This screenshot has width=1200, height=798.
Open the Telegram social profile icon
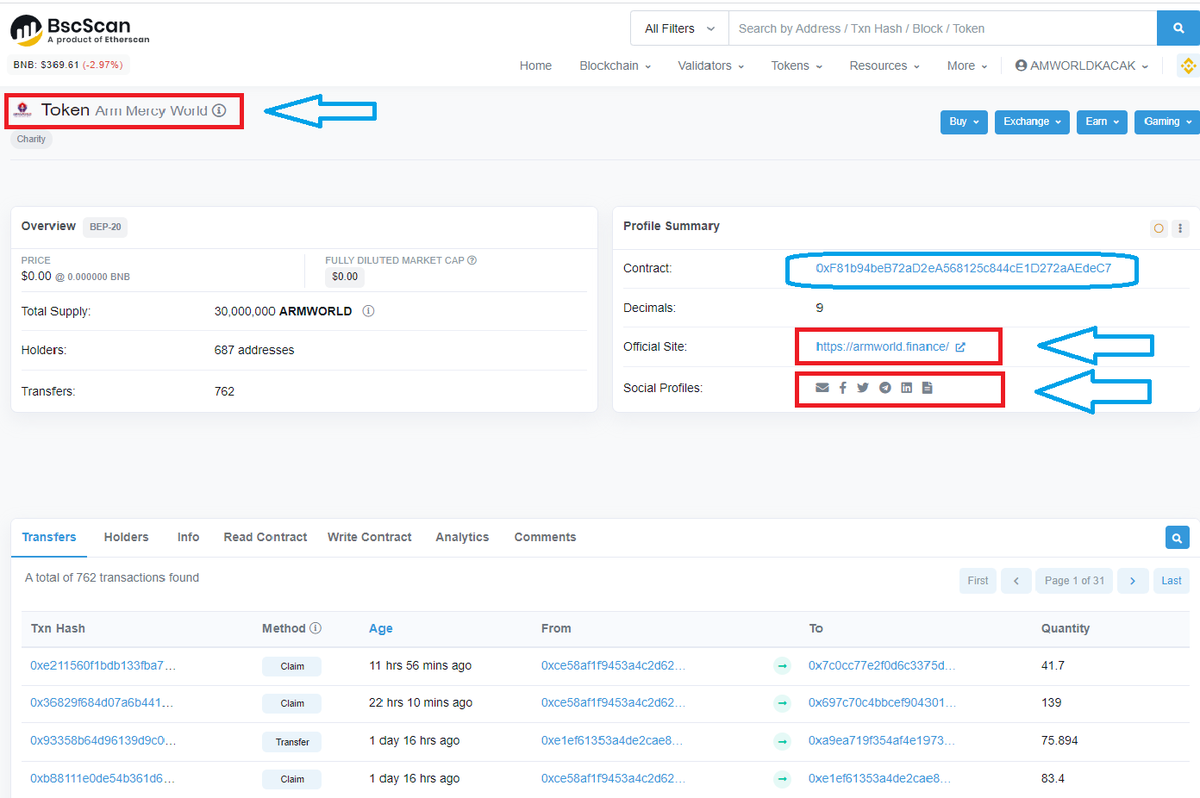tap(885, 387)
